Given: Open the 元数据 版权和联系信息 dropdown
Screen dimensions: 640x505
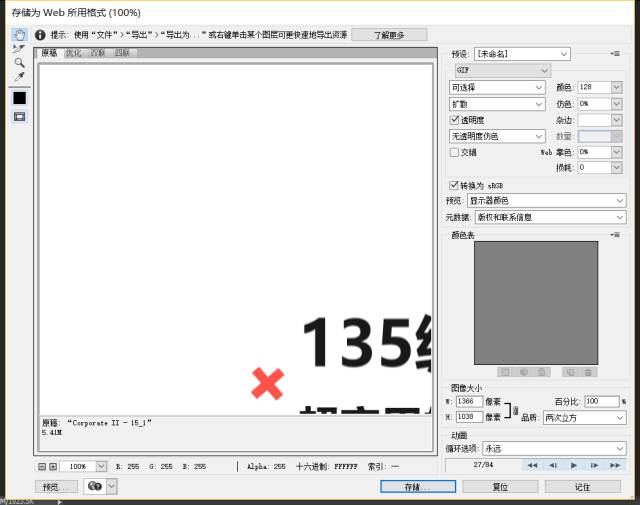Looking at the screenshot, I should coord(550,217).
